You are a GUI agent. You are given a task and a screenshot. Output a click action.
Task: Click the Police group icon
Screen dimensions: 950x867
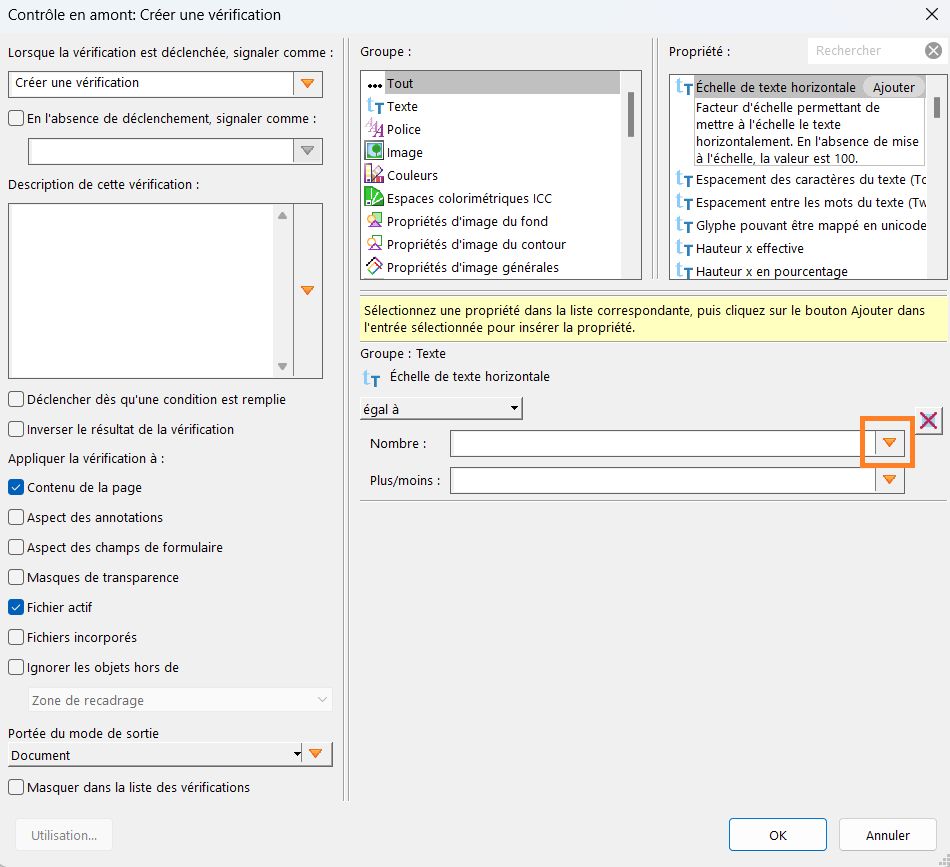pos(374,128)
